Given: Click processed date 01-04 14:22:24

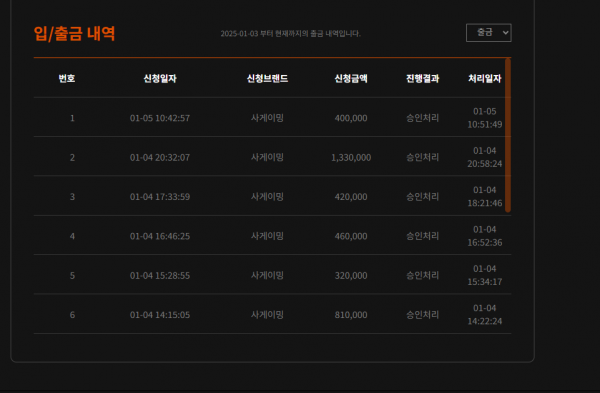Looking at the screenshot, I should pyautogui.click(x=484, y=315).
